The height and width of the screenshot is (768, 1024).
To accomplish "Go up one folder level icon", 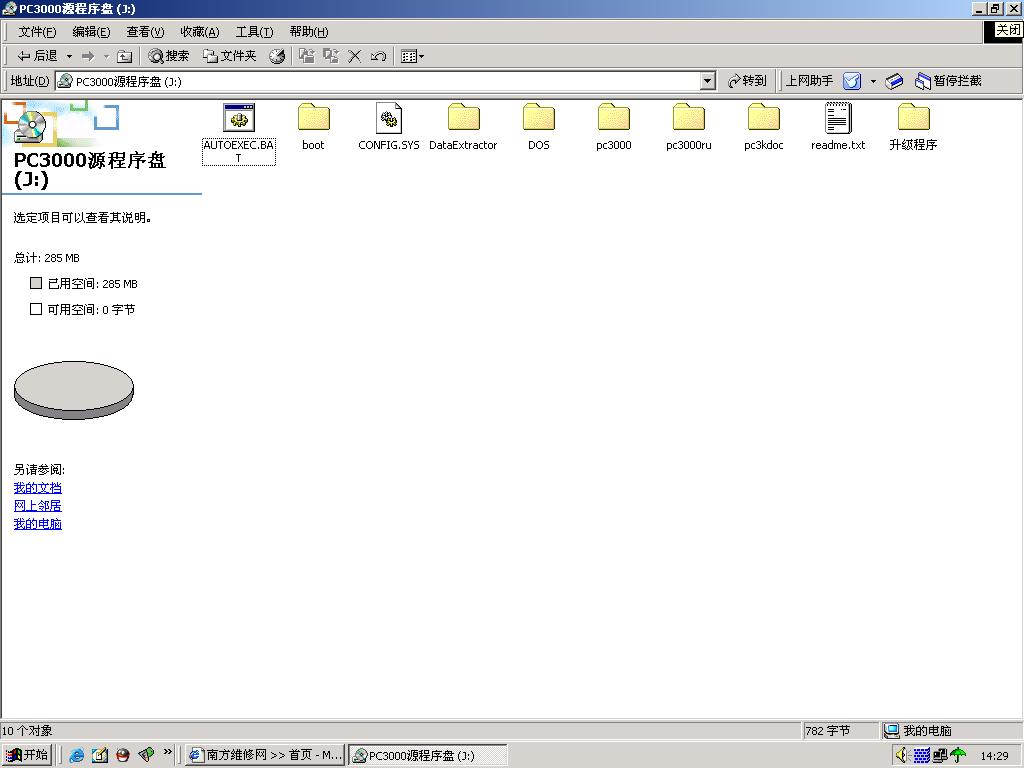I will pos(124,56).
